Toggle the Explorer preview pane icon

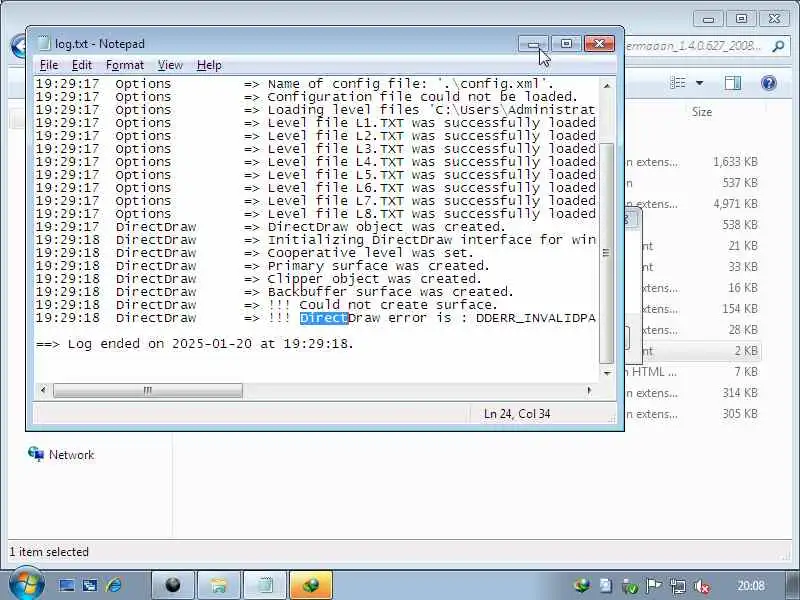[733, 83]
